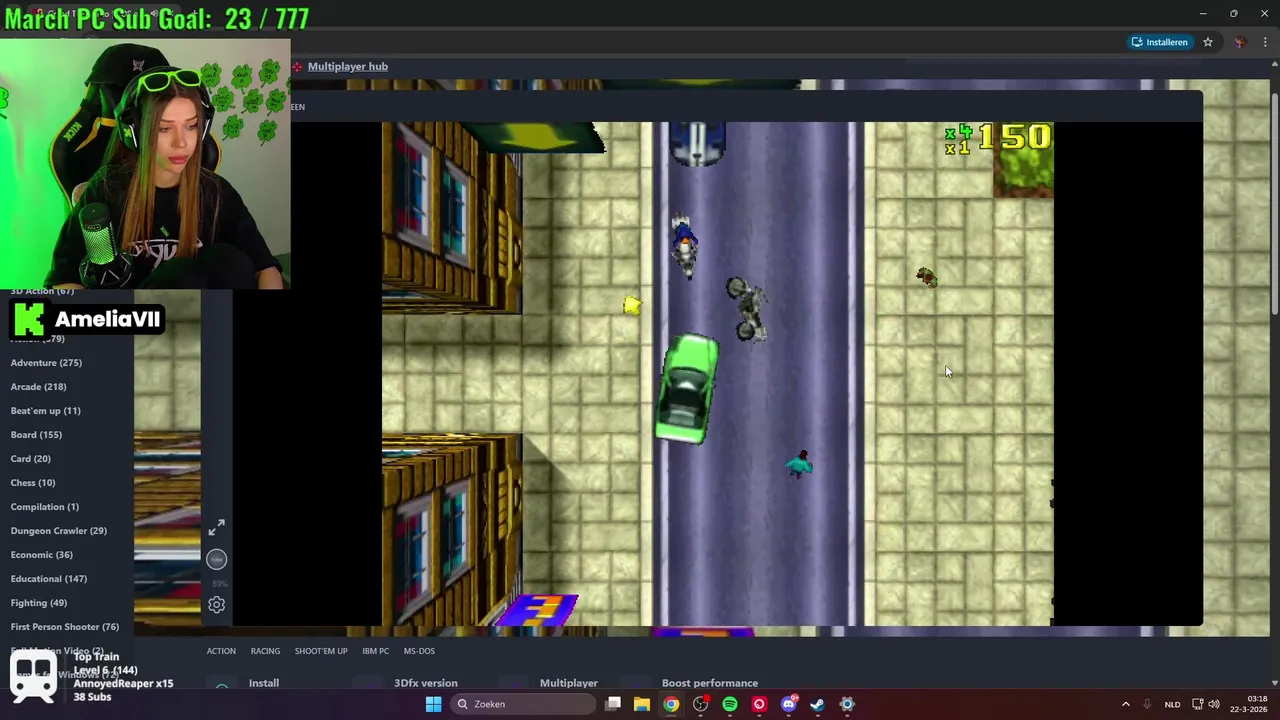
Task: Select the Compilation (1) category
Action: [x=44, y=507]
